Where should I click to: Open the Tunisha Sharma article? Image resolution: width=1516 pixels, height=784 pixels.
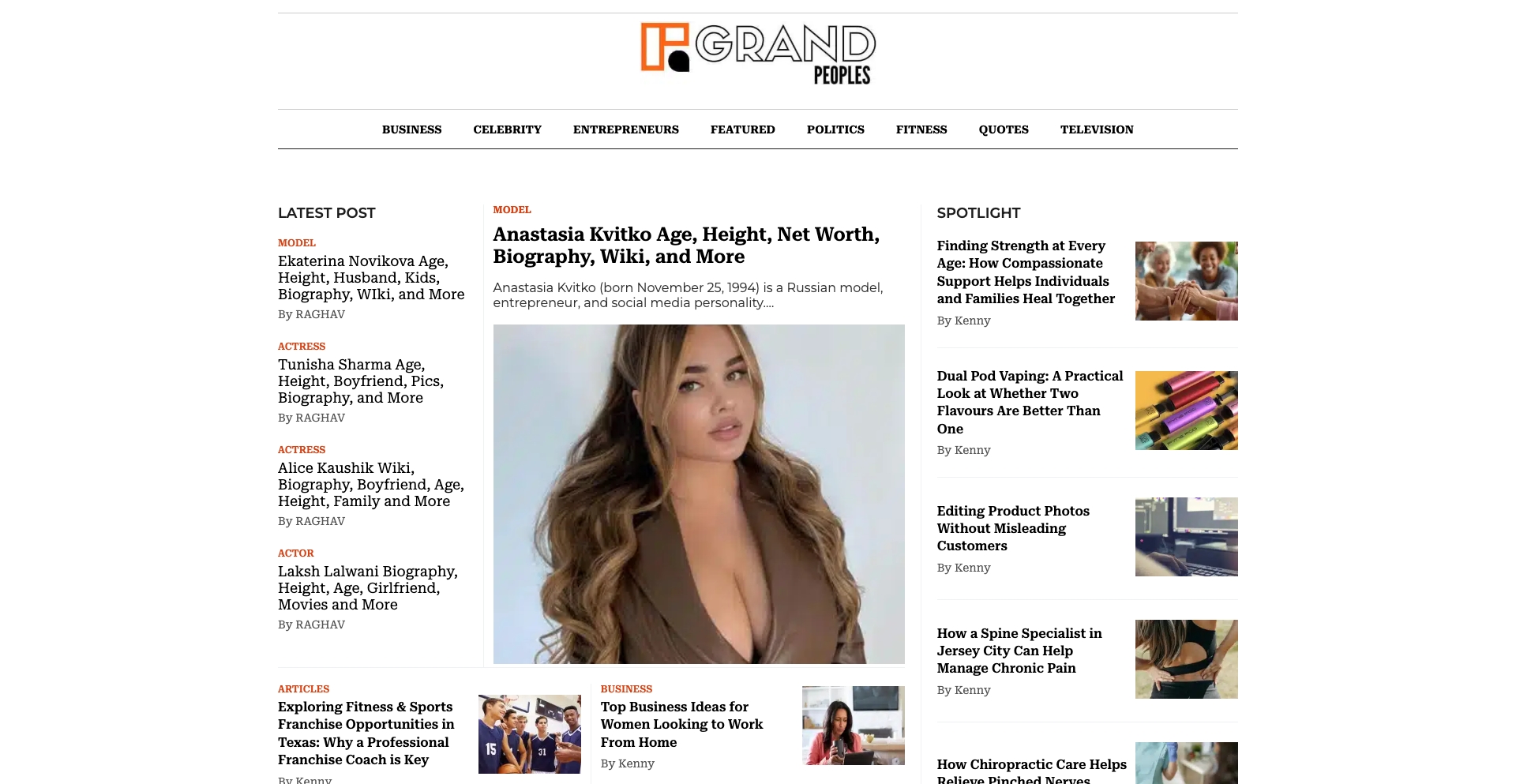point(361,381)
